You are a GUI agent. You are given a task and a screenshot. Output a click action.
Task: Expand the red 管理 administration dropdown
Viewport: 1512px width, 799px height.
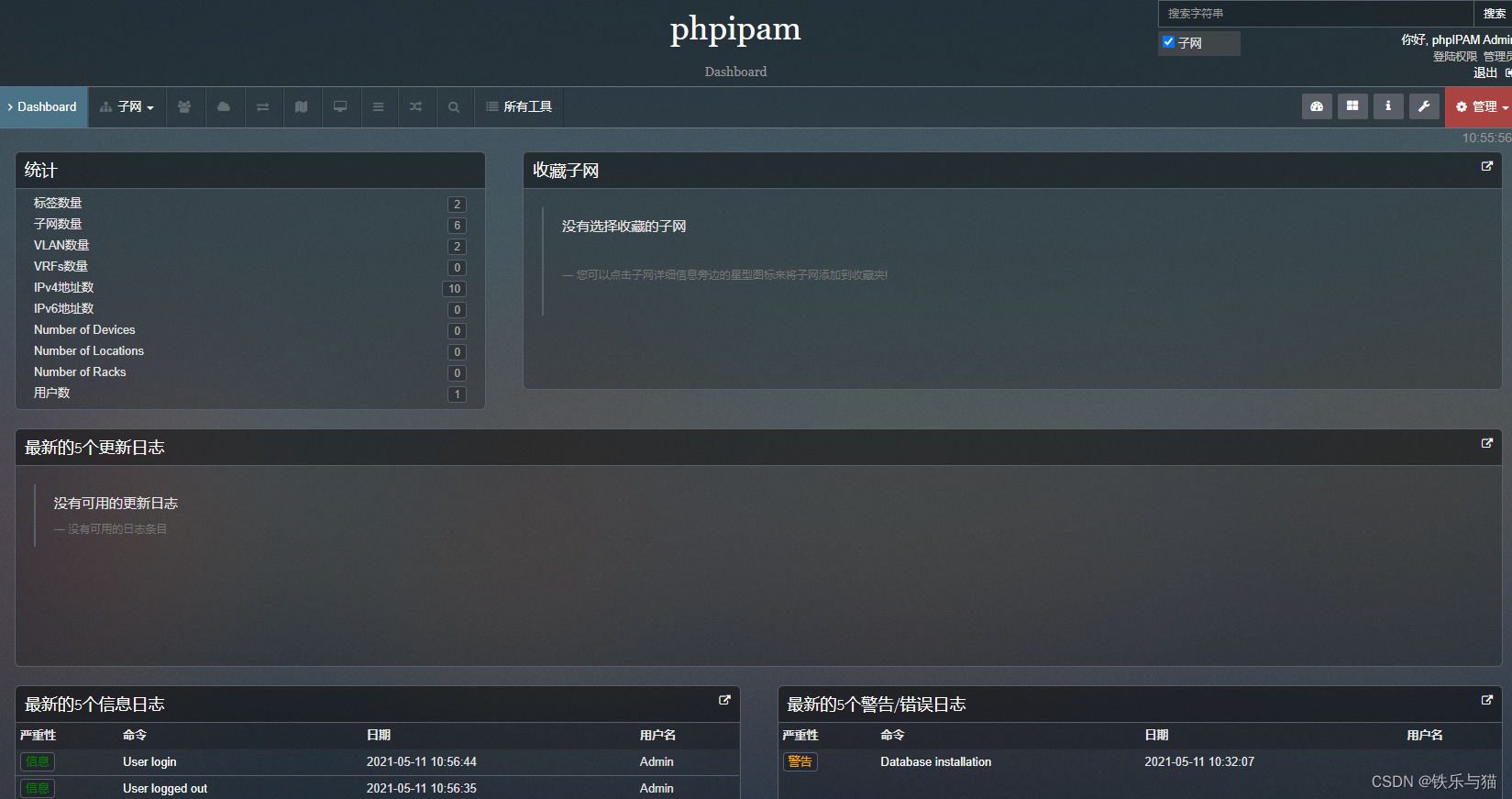(x=1480, y=107)
